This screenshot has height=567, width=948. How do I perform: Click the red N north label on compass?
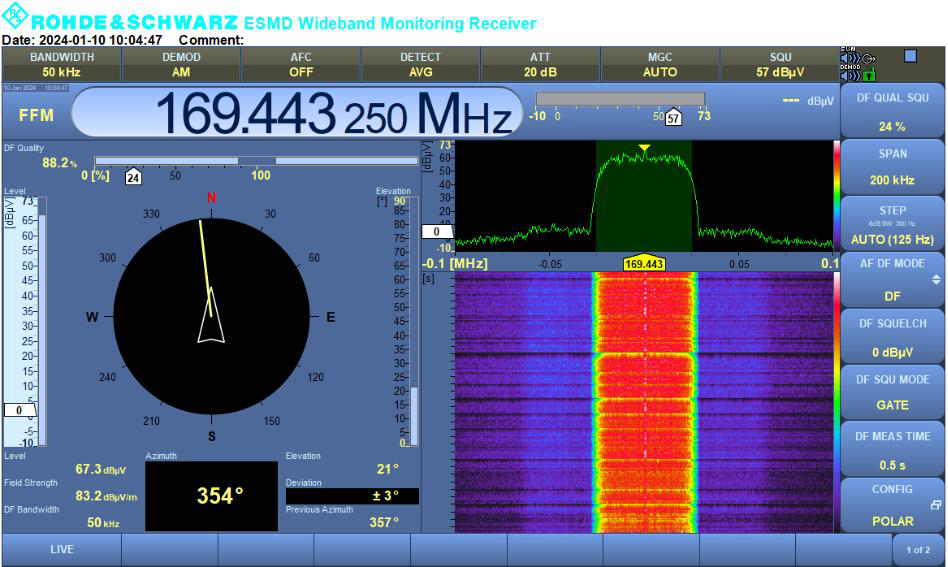(x=212, y=198)
